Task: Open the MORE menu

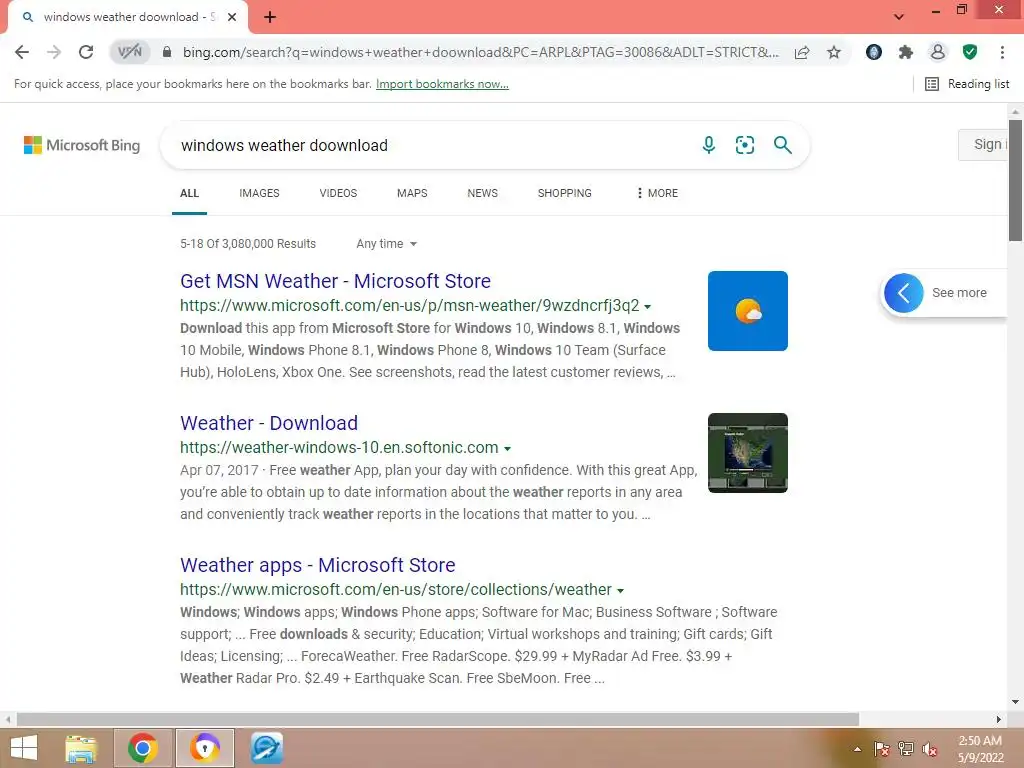Action: [657, 193]
